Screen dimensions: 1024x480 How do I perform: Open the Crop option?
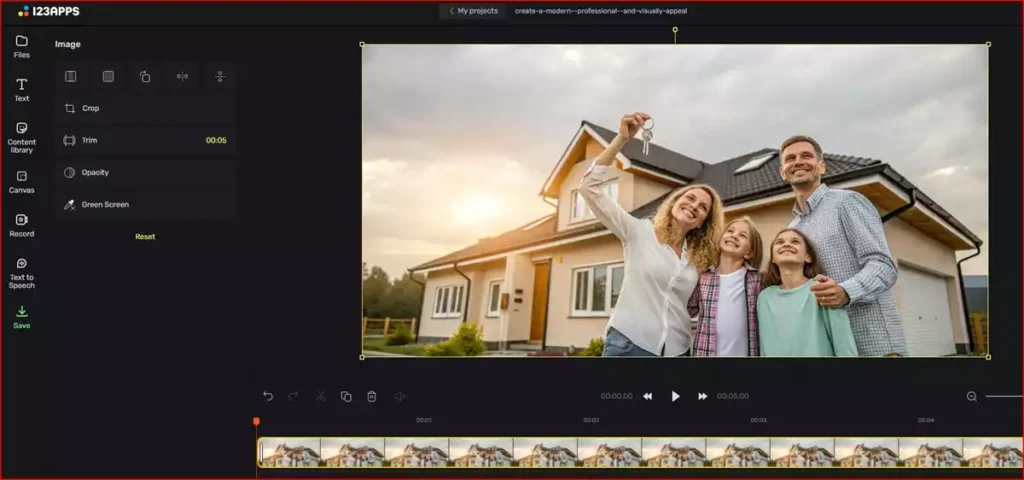tap(145, 108)
